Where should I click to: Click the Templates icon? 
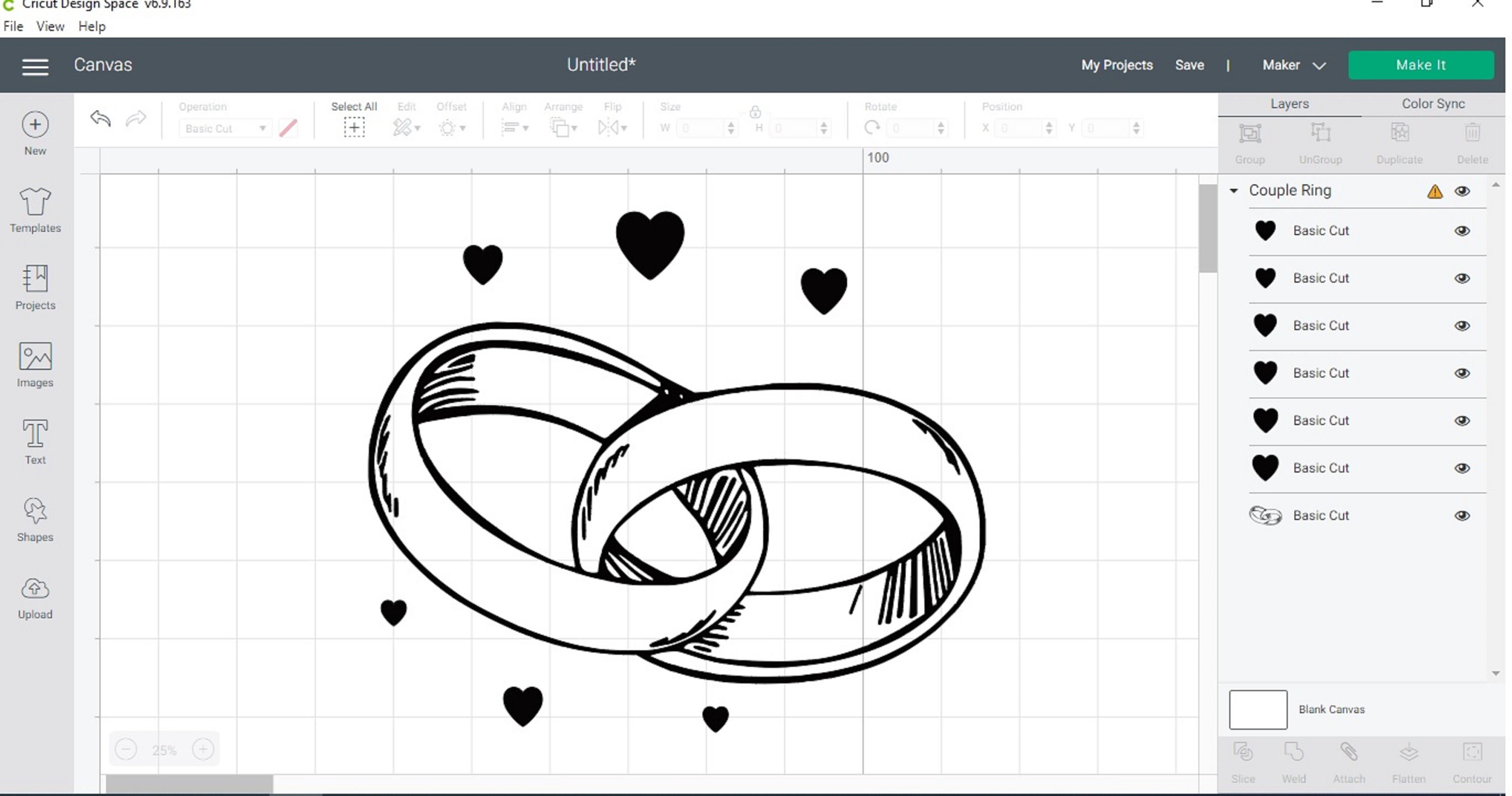35,209
